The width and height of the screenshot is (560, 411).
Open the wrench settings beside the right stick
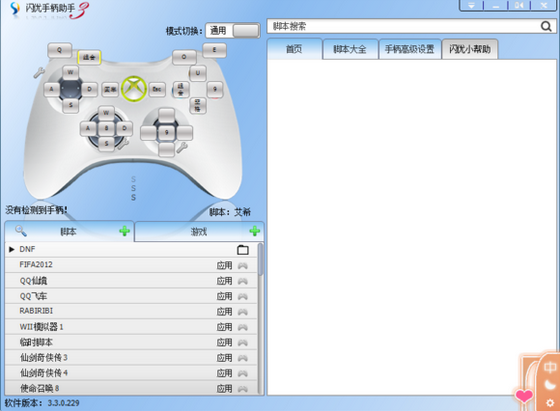[182, 147]
